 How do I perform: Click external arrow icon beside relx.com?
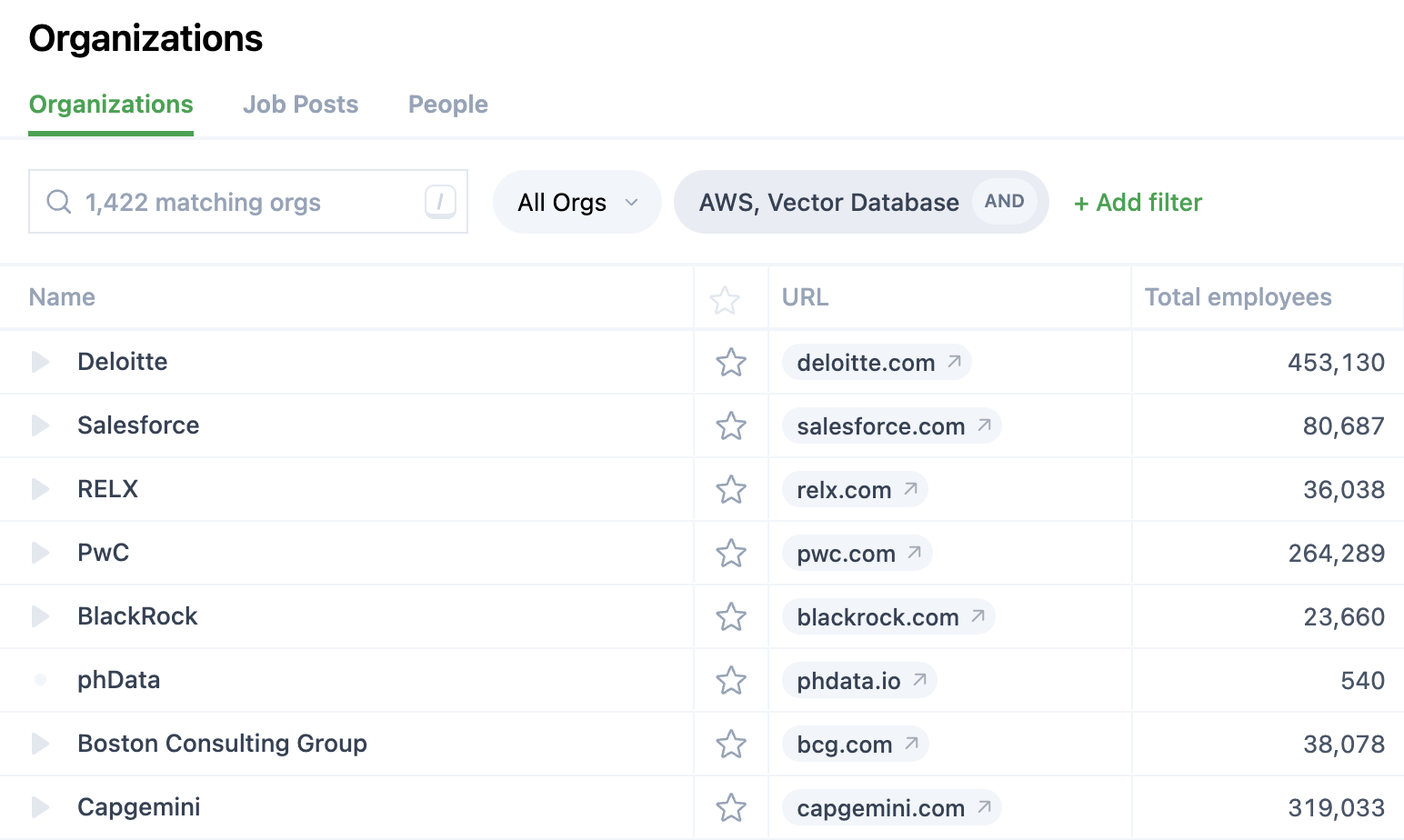click(910, 489)
